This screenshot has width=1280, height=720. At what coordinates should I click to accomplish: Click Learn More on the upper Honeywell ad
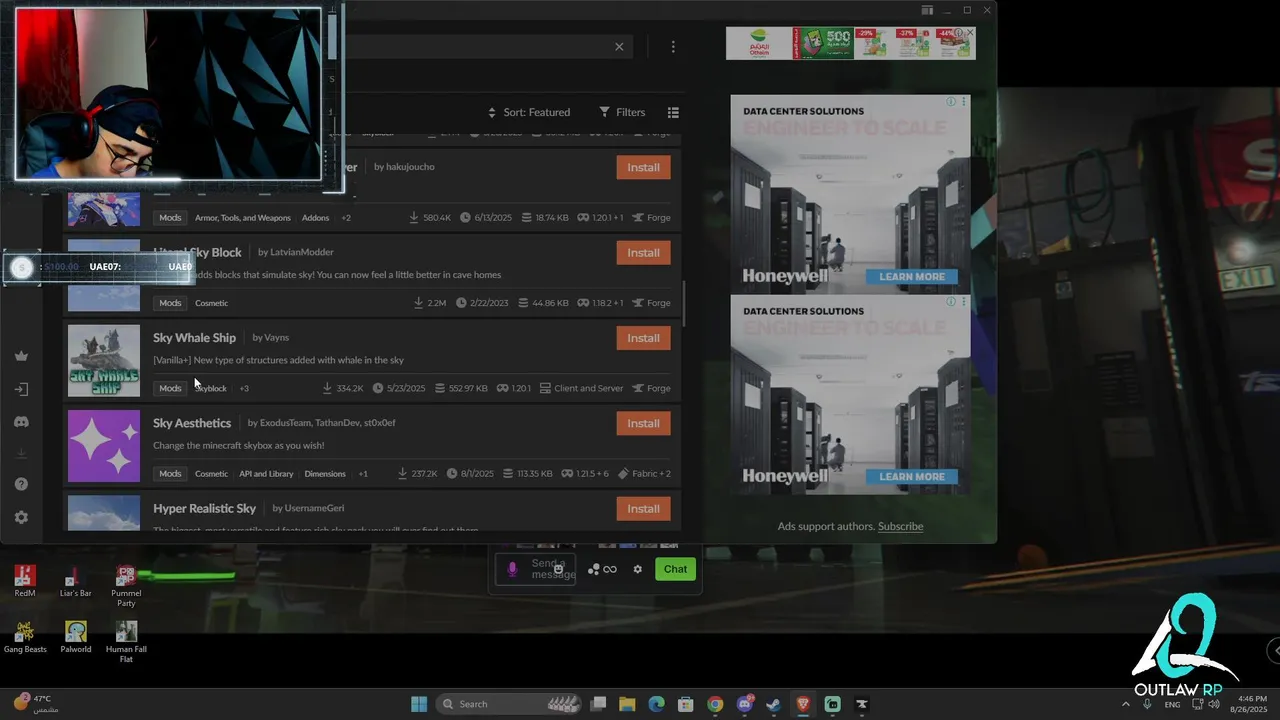[x=912, y=277]
